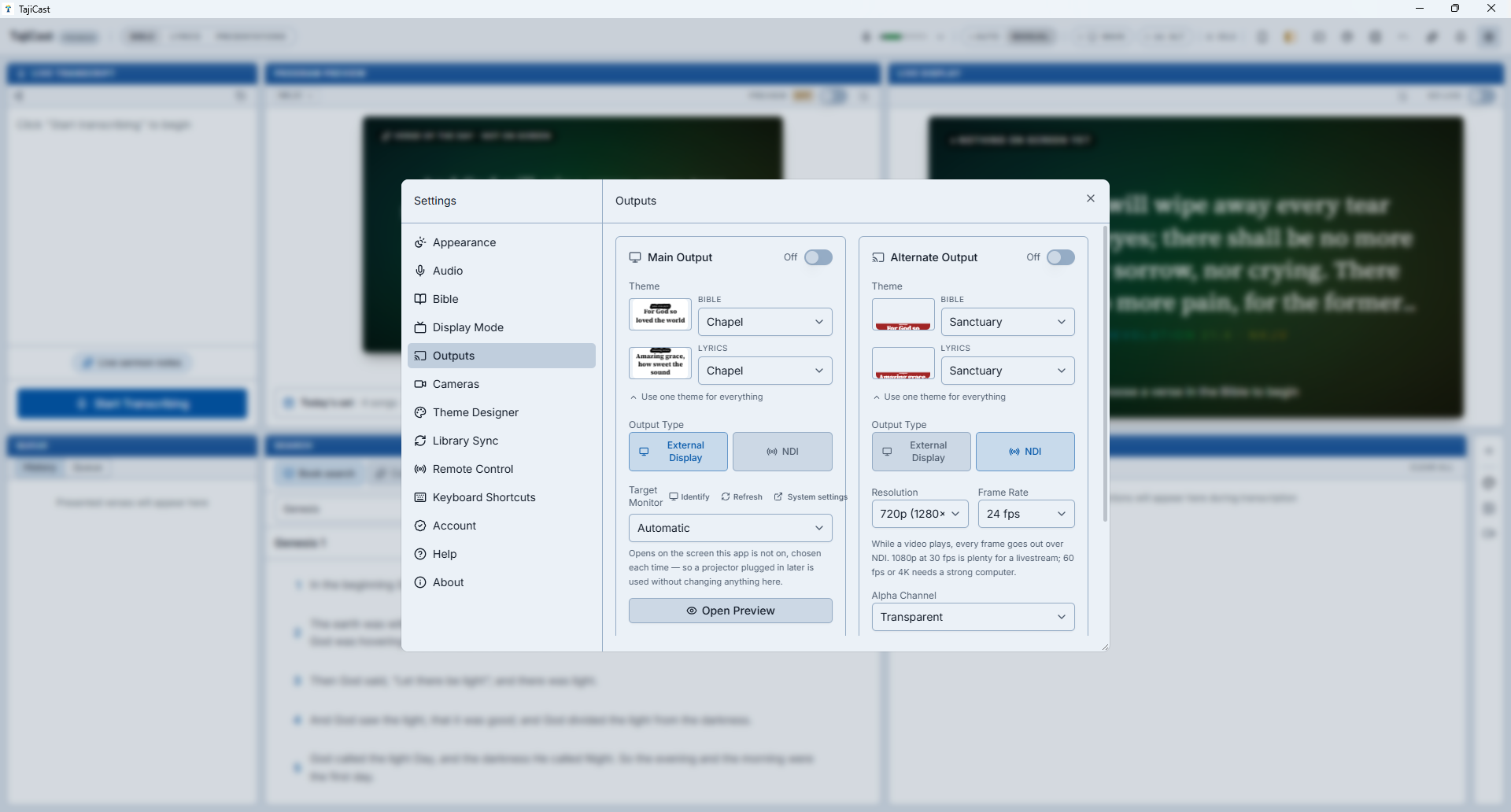
Task: Collapse Main Output 'Use one theme for everything'
Action: (x=696, y=397)
